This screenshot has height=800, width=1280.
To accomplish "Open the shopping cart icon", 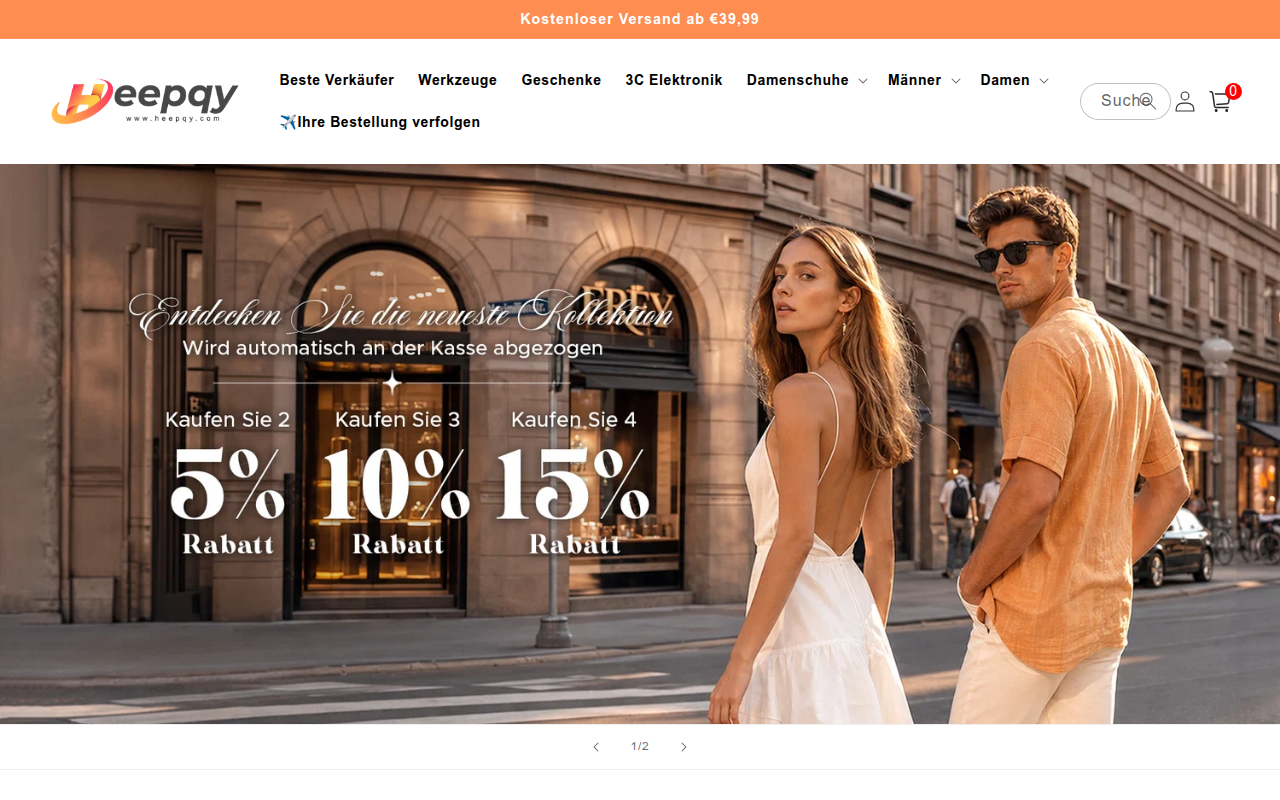I will tap(1220, 101).
